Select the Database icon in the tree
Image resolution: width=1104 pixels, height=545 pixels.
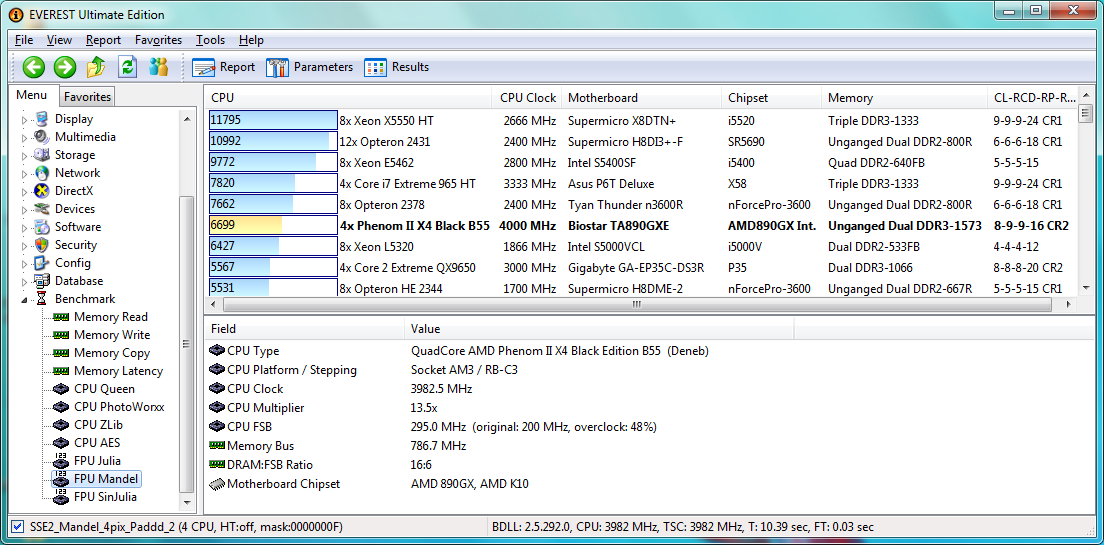point(42,281)
